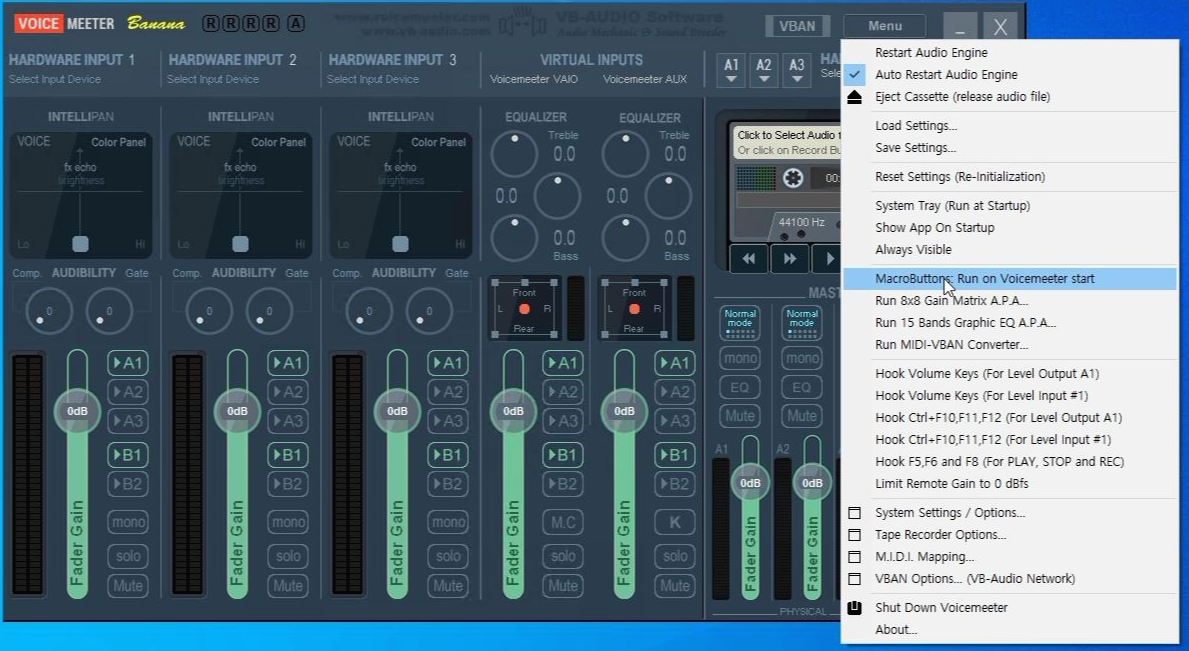Open A1 output device dropdown
Screen dimensions: 1189x651
click(x=731, y=70)
